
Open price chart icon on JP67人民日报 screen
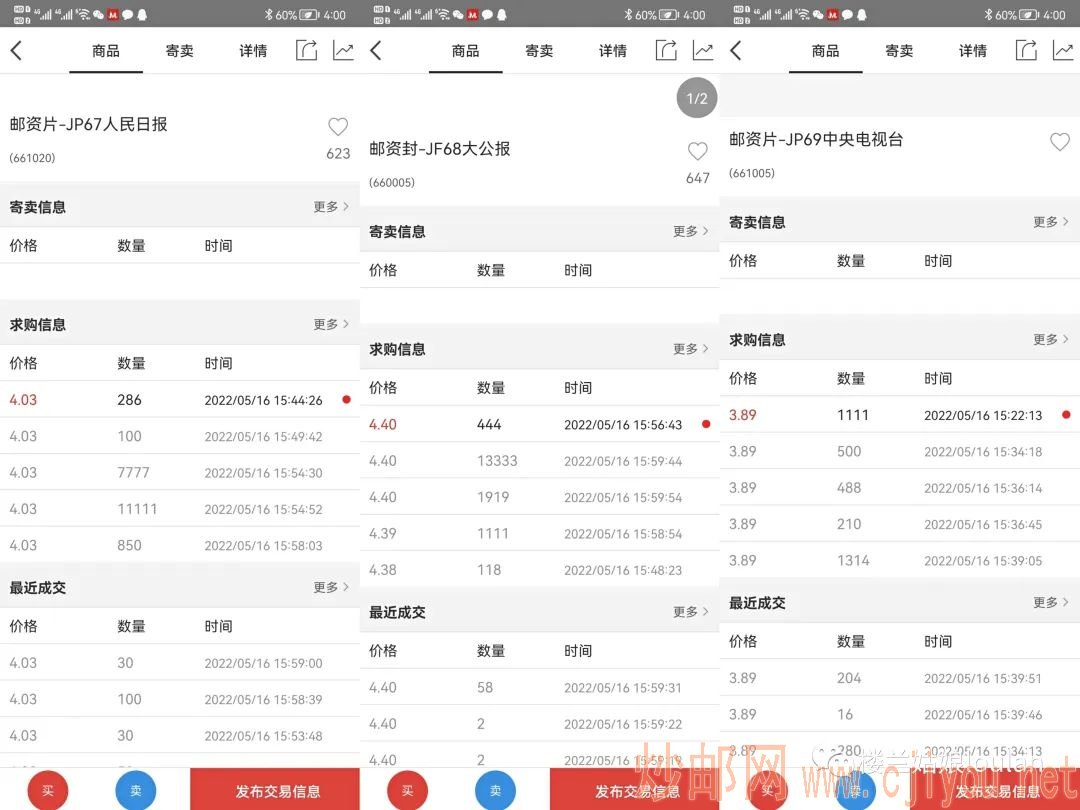pos(343,50)
